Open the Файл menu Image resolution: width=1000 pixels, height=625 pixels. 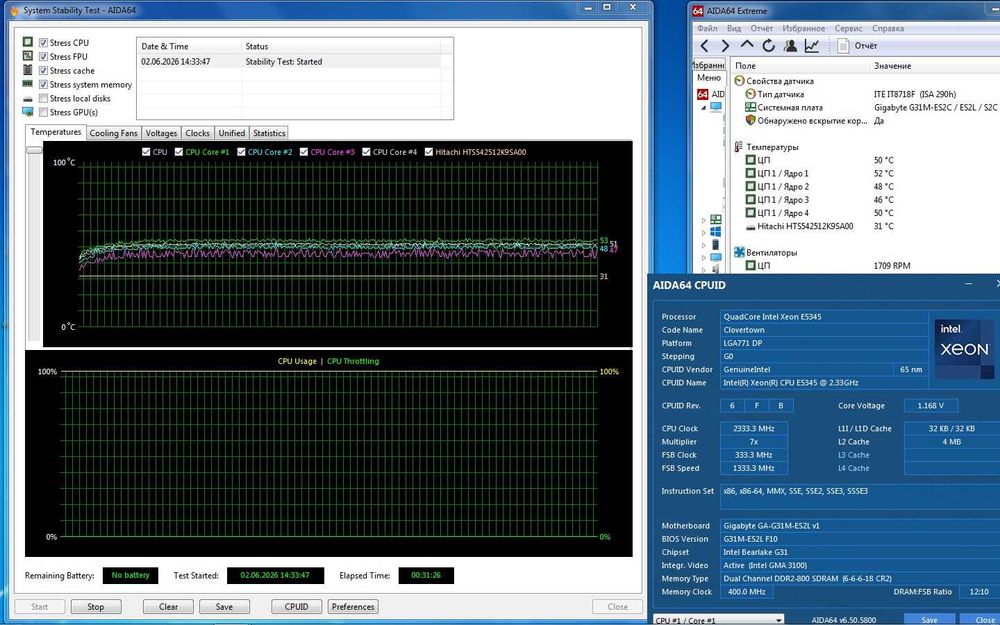click(707, 28)
